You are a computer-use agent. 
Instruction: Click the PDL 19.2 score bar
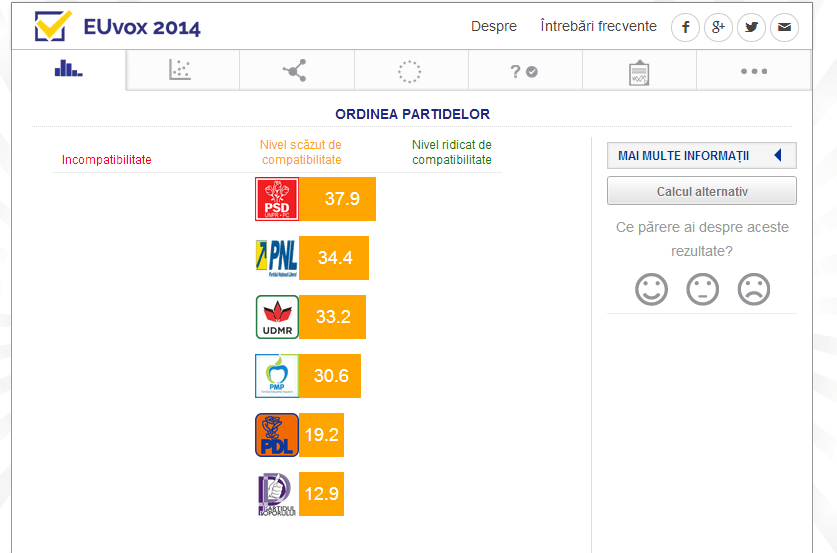click(x=321, y=435)
